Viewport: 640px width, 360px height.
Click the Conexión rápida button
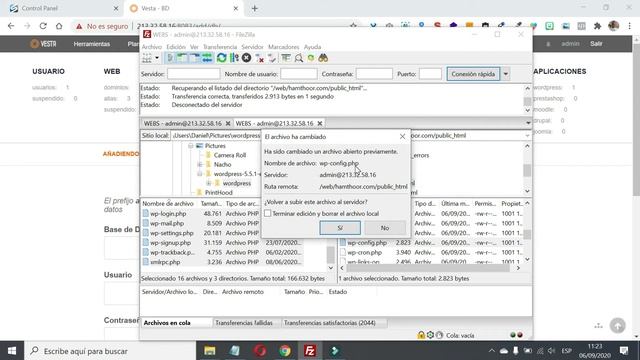473,74
